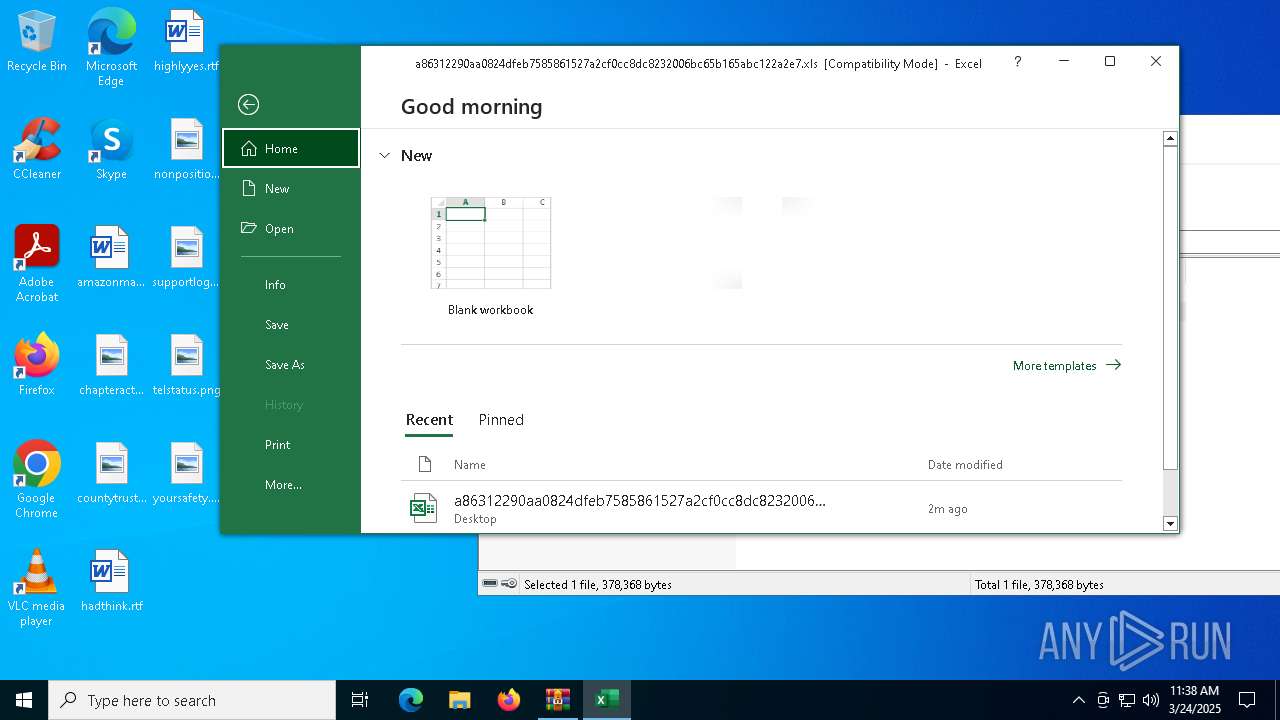Viewport: 1280px width, 720px height.
Task: Open Skype desktop shortcut
Action: pyautogui.click(x=111, y=149)
